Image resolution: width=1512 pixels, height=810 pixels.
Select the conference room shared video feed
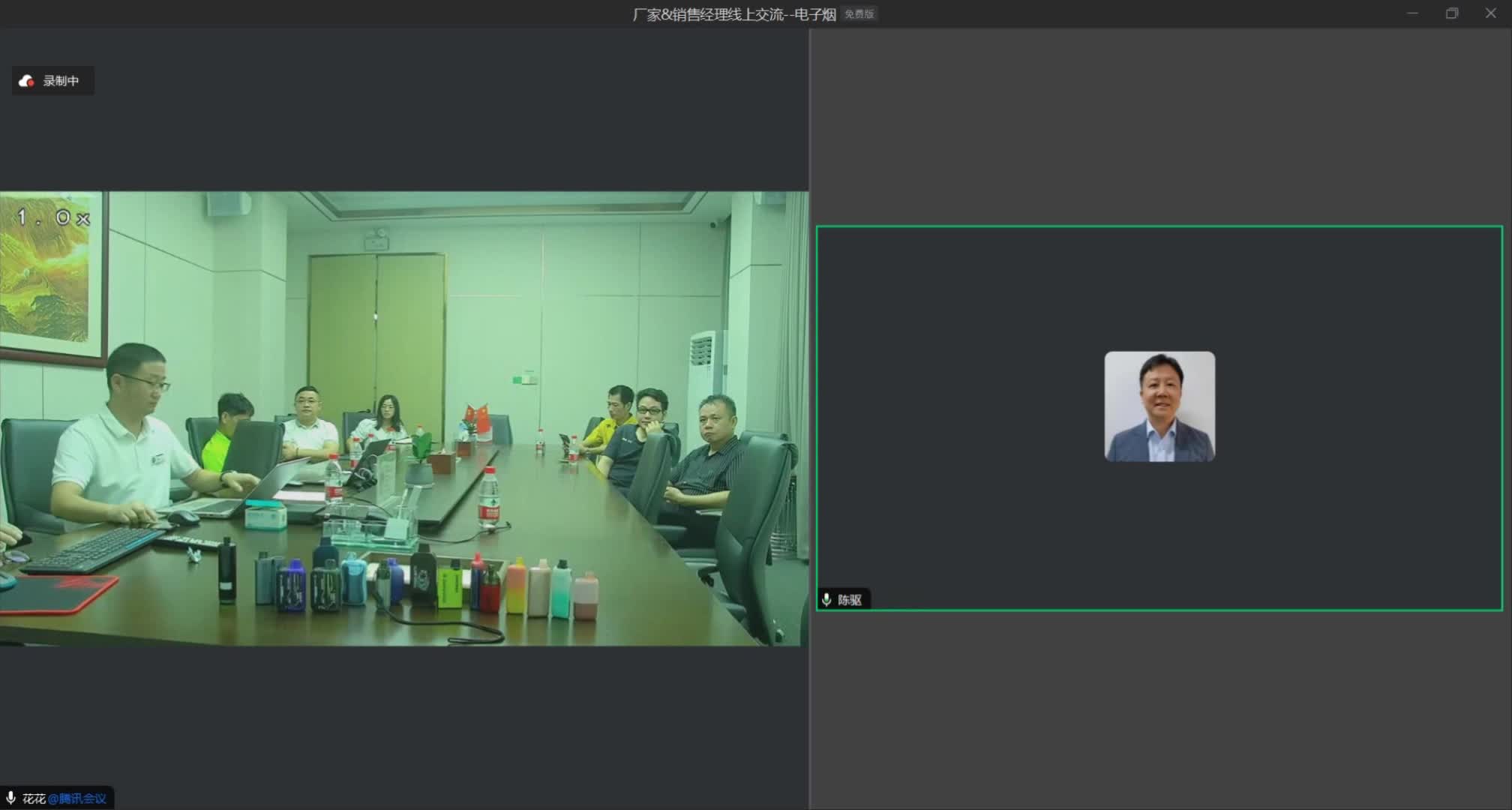403,418
